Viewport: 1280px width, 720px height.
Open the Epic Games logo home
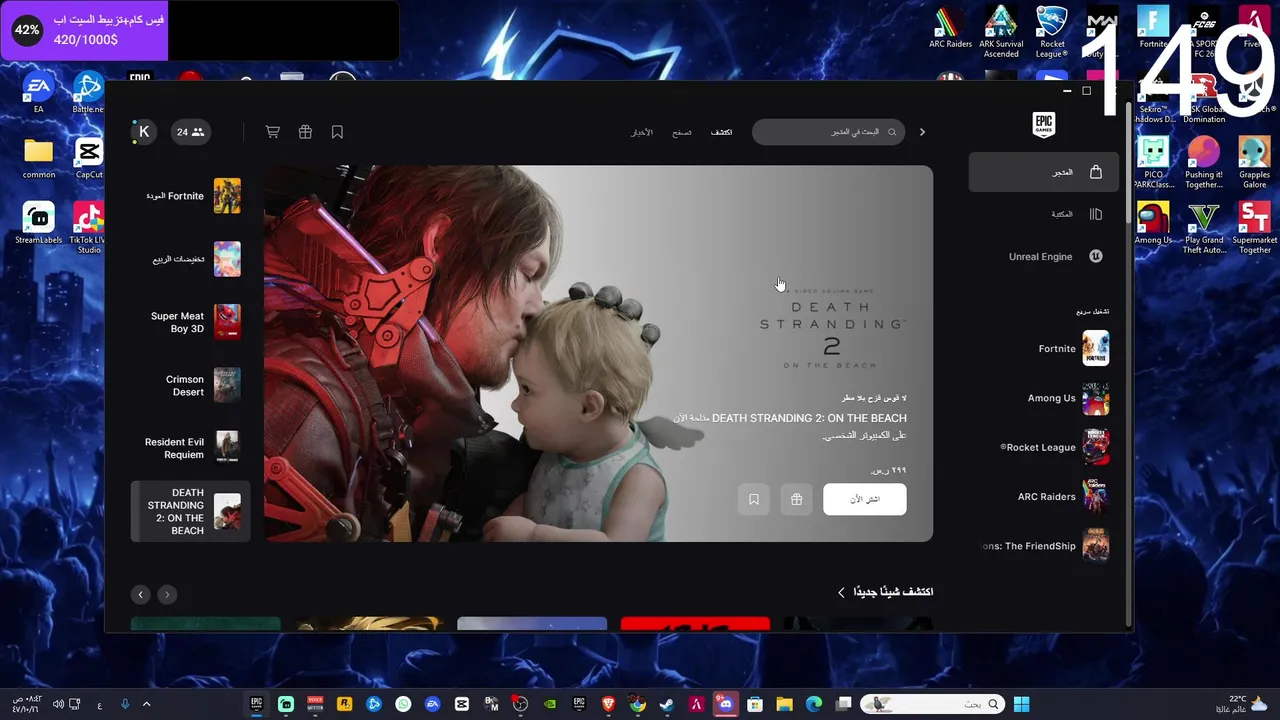pos(1043,124)
